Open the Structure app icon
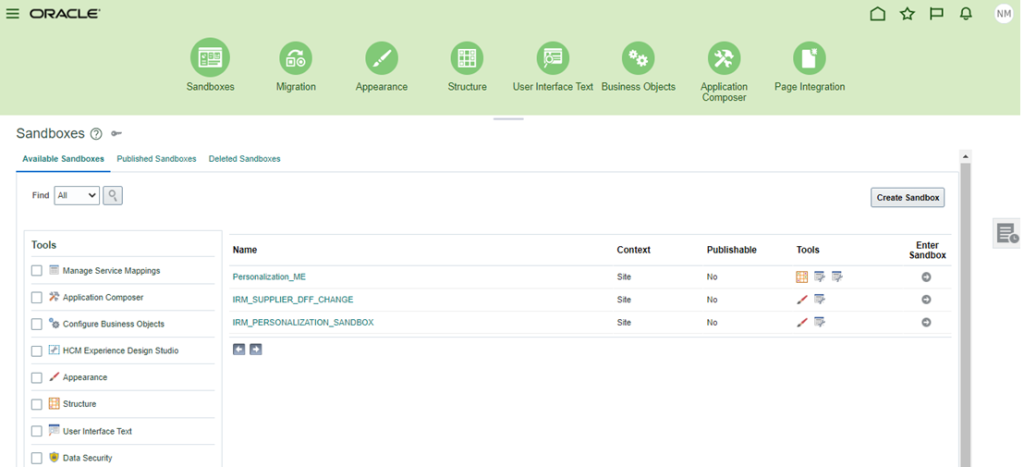 pyautogui.click(x=467, y=58)
